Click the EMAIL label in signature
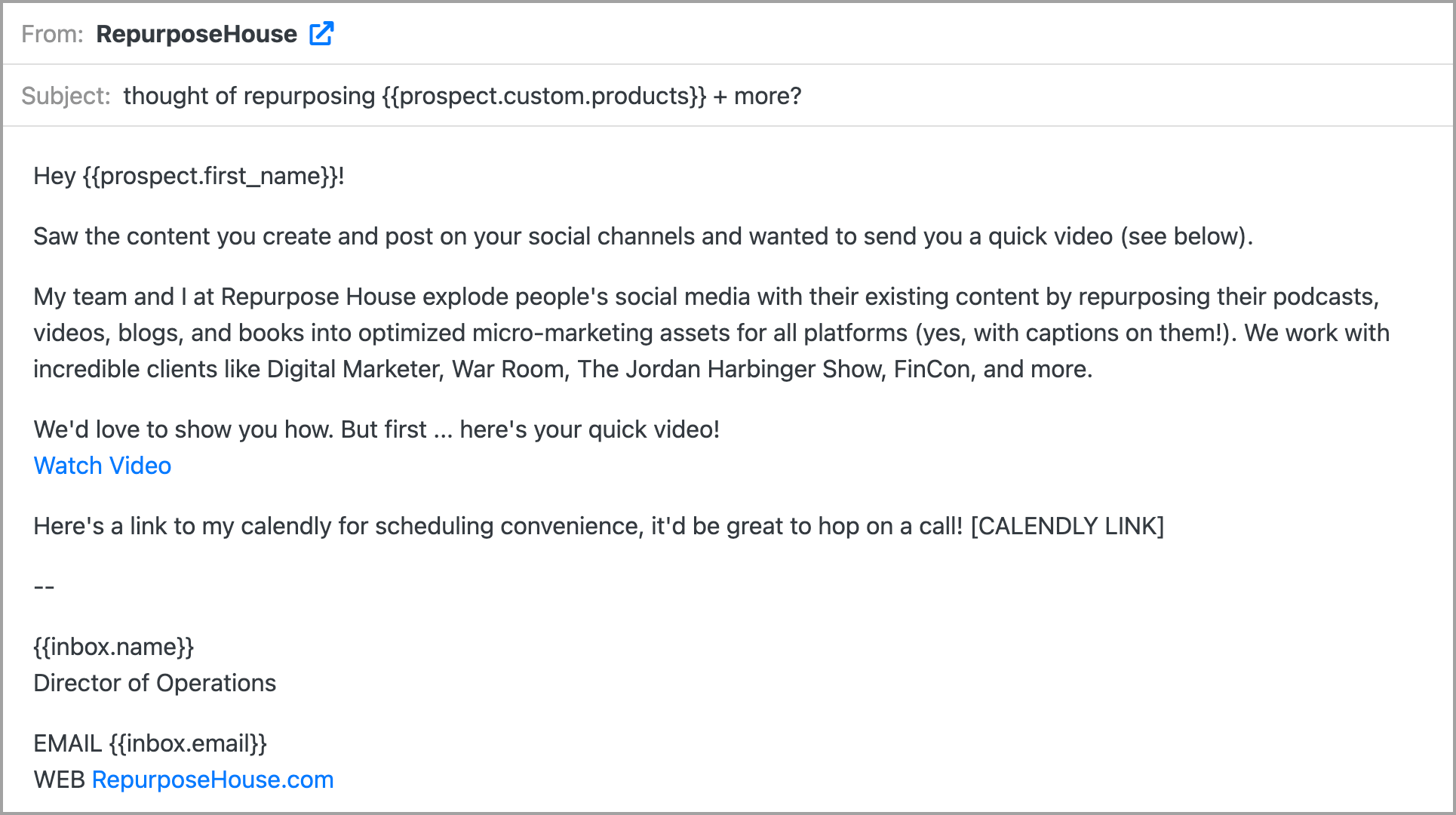The image size is (1456, 815). click(67, 743)
